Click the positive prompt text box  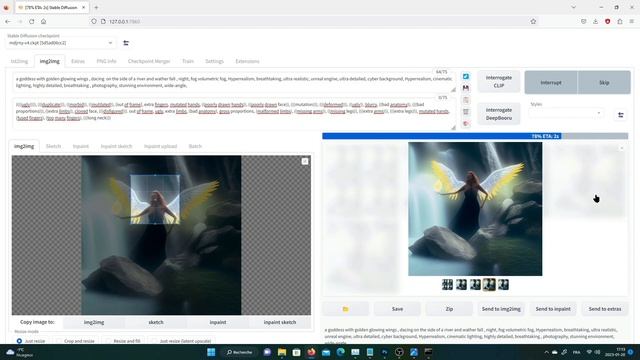point(234,82)
